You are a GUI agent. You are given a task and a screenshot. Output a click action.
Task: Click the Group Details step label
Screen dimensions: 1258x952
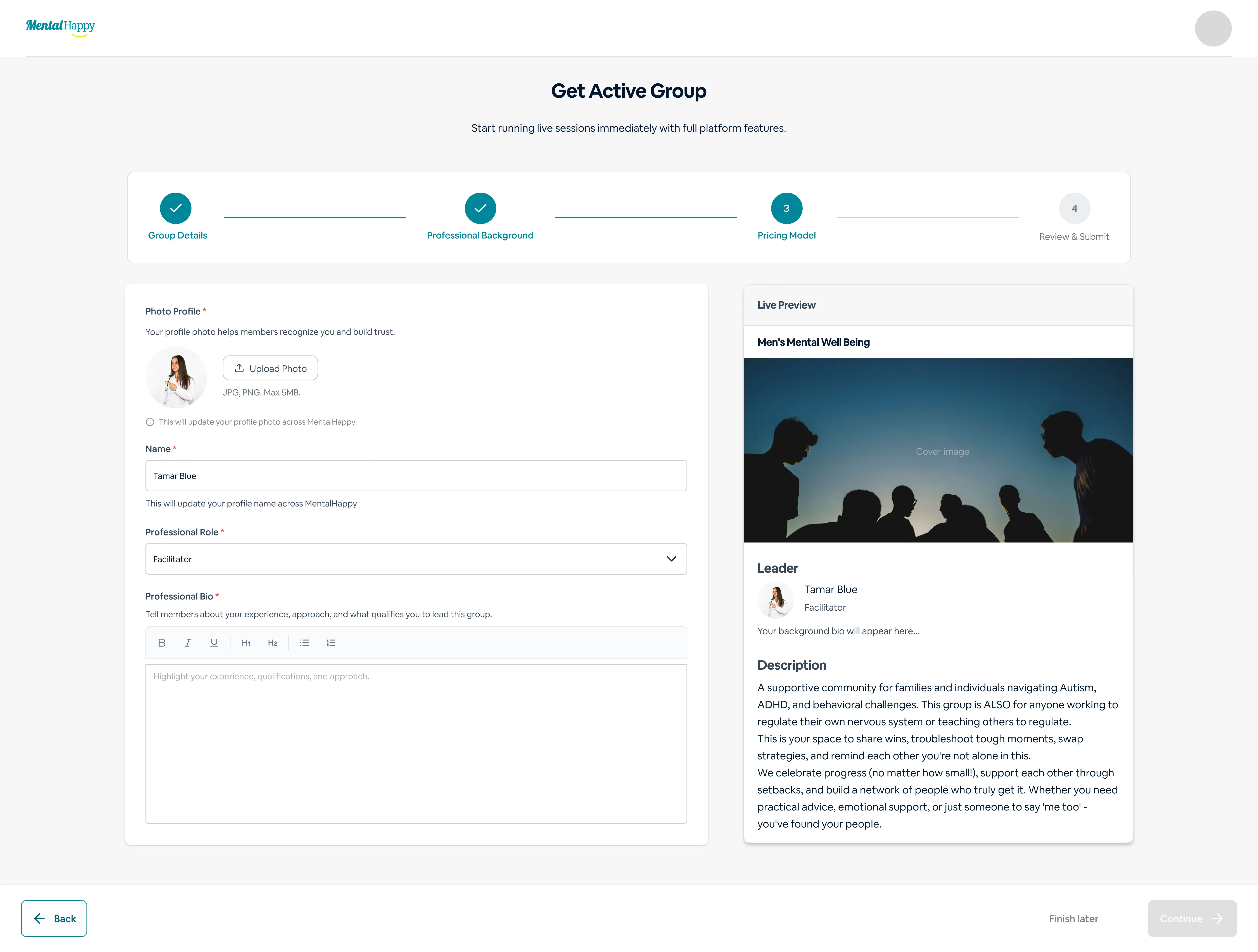click(177, 235)
